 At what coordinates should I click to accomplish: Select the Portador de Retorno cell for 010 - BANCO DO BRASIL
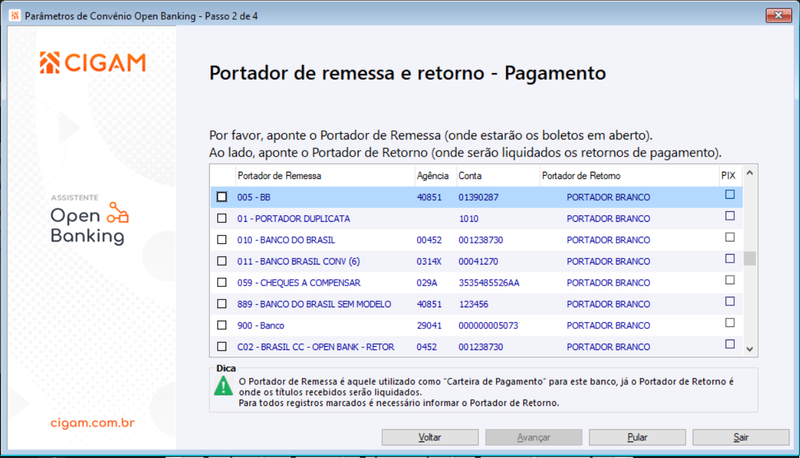coord(629,240)
